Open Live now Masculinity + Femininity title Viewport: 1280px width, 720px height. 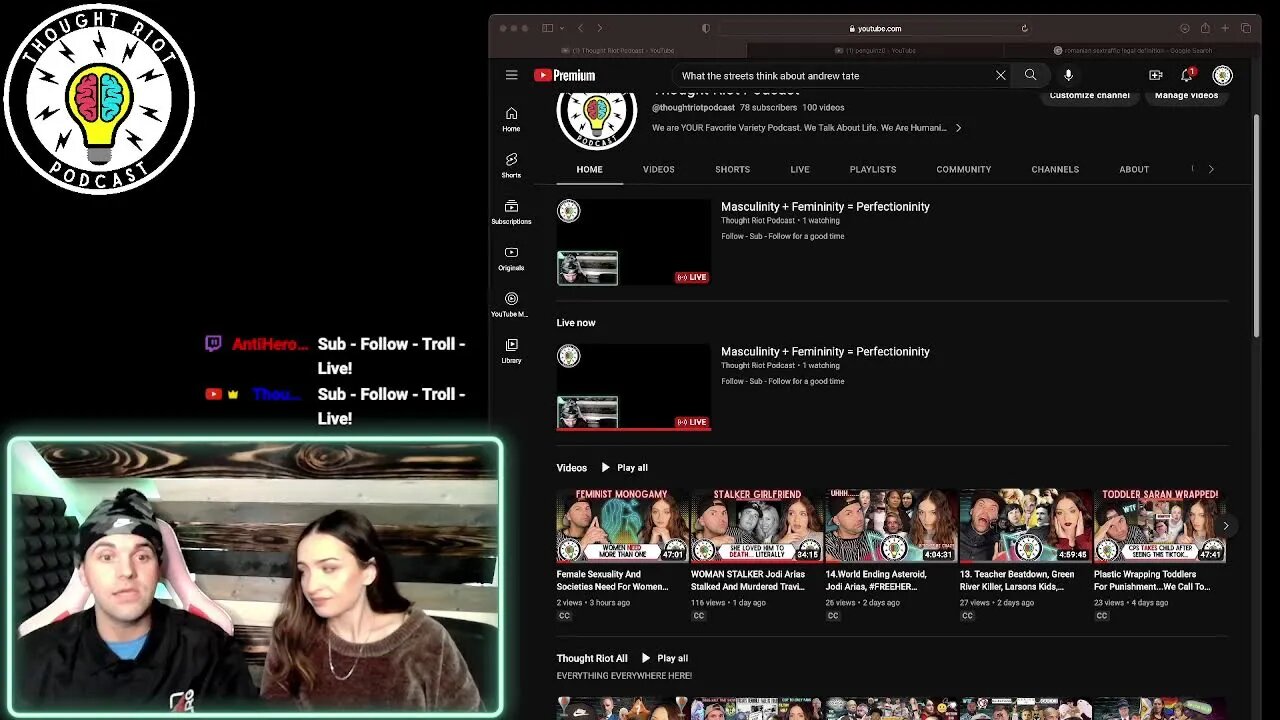click(x=825, y=352)
